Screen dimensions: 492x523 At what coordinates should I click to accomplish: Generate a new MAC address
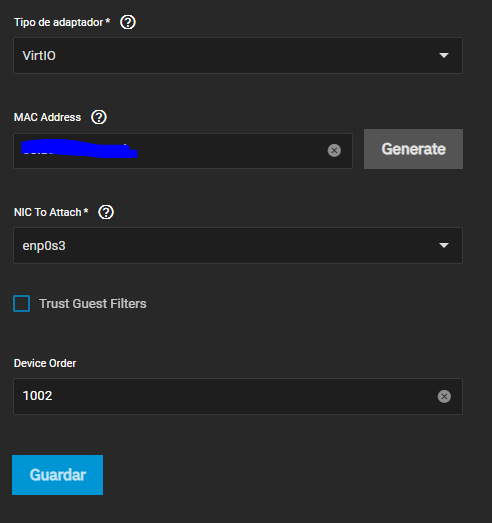tap(413, 149)
